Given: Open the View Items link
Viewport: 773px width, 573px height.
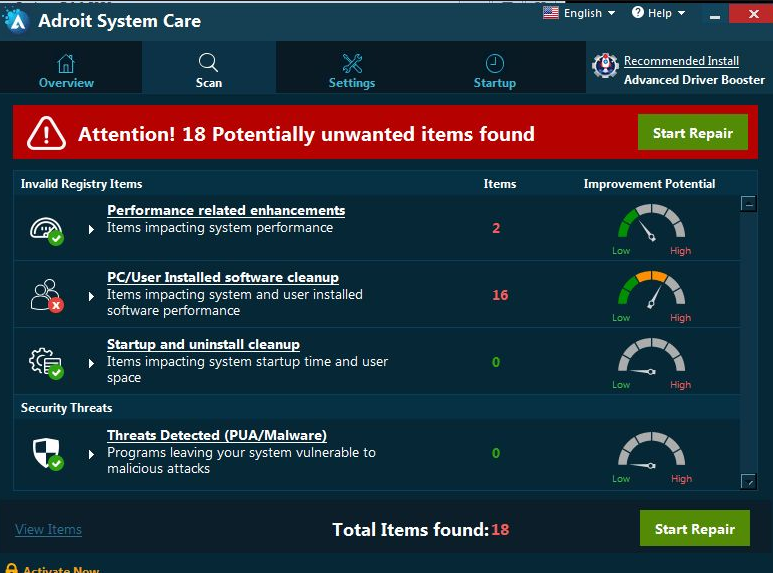Looking at the screenshot, I should tap(48, 529).
